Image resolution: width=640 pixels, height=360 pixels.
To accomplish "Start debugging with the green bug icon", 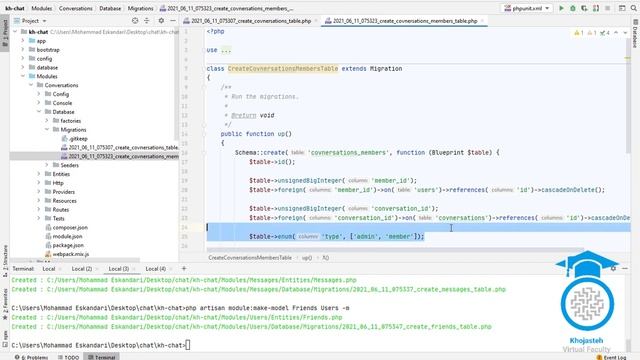I will coord(573,8).
